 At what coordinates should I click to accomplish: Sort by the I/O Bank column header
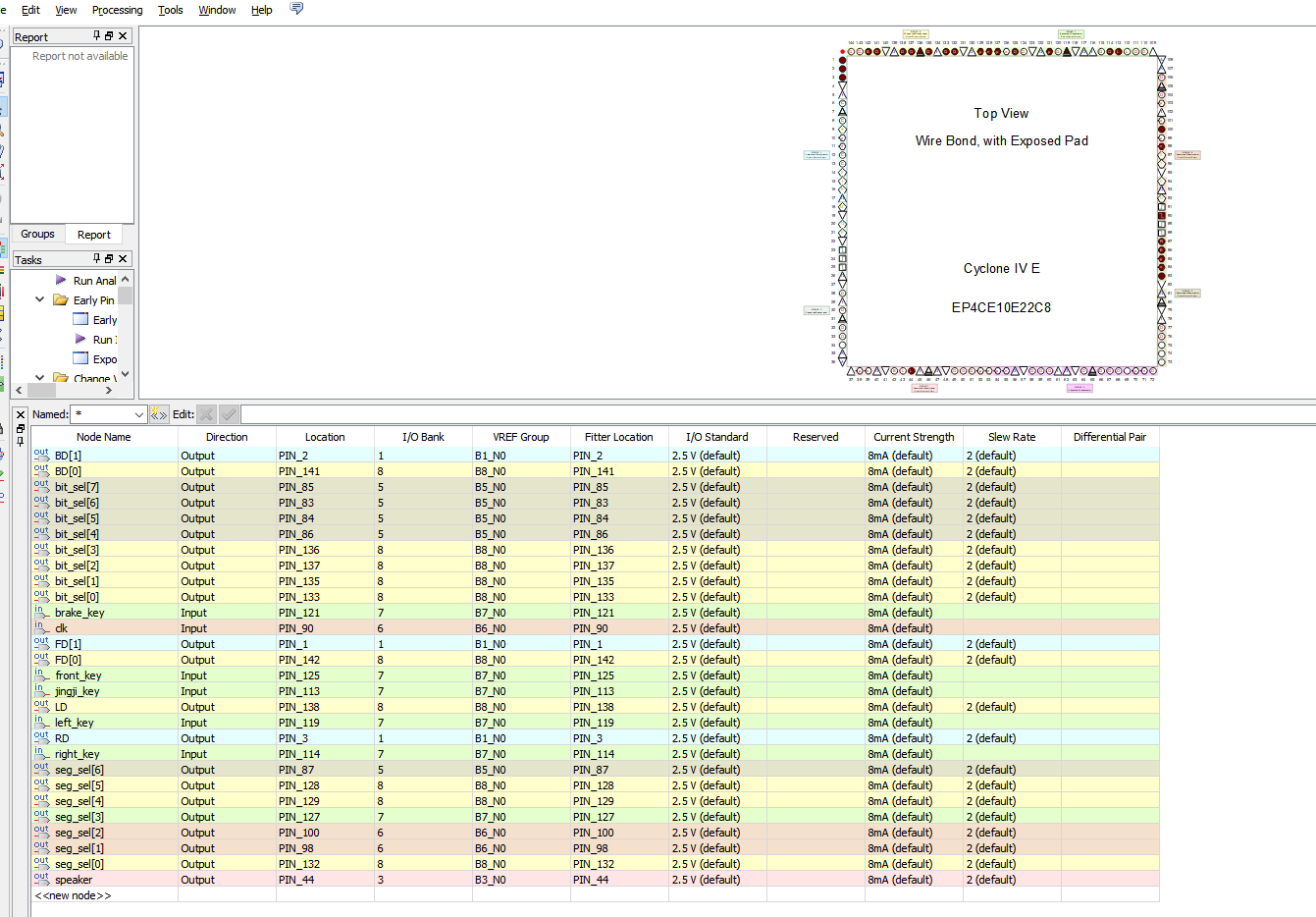point(423,437)
